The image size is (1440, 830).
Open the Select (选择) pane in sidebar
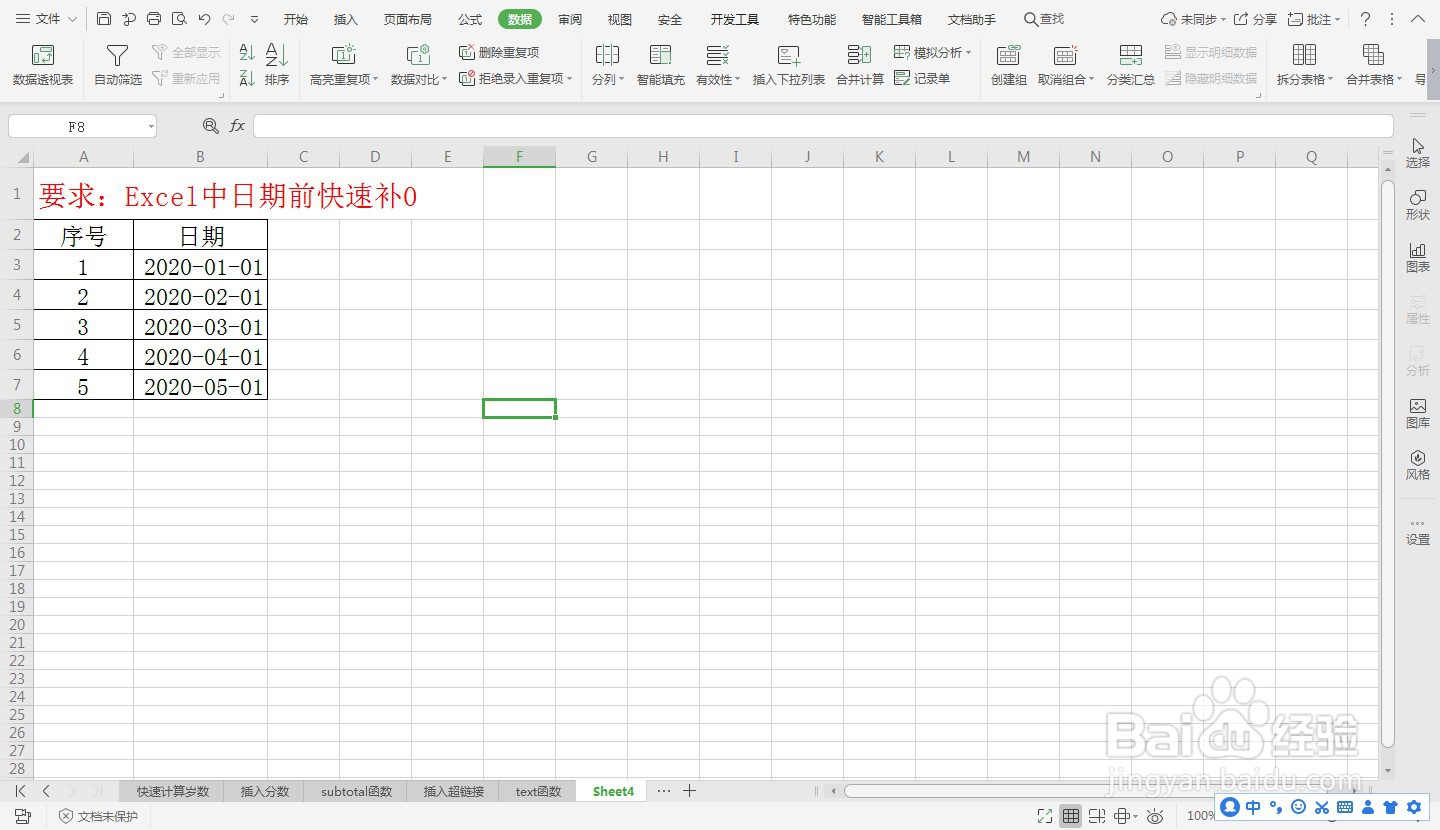(x=1418, y=153)
